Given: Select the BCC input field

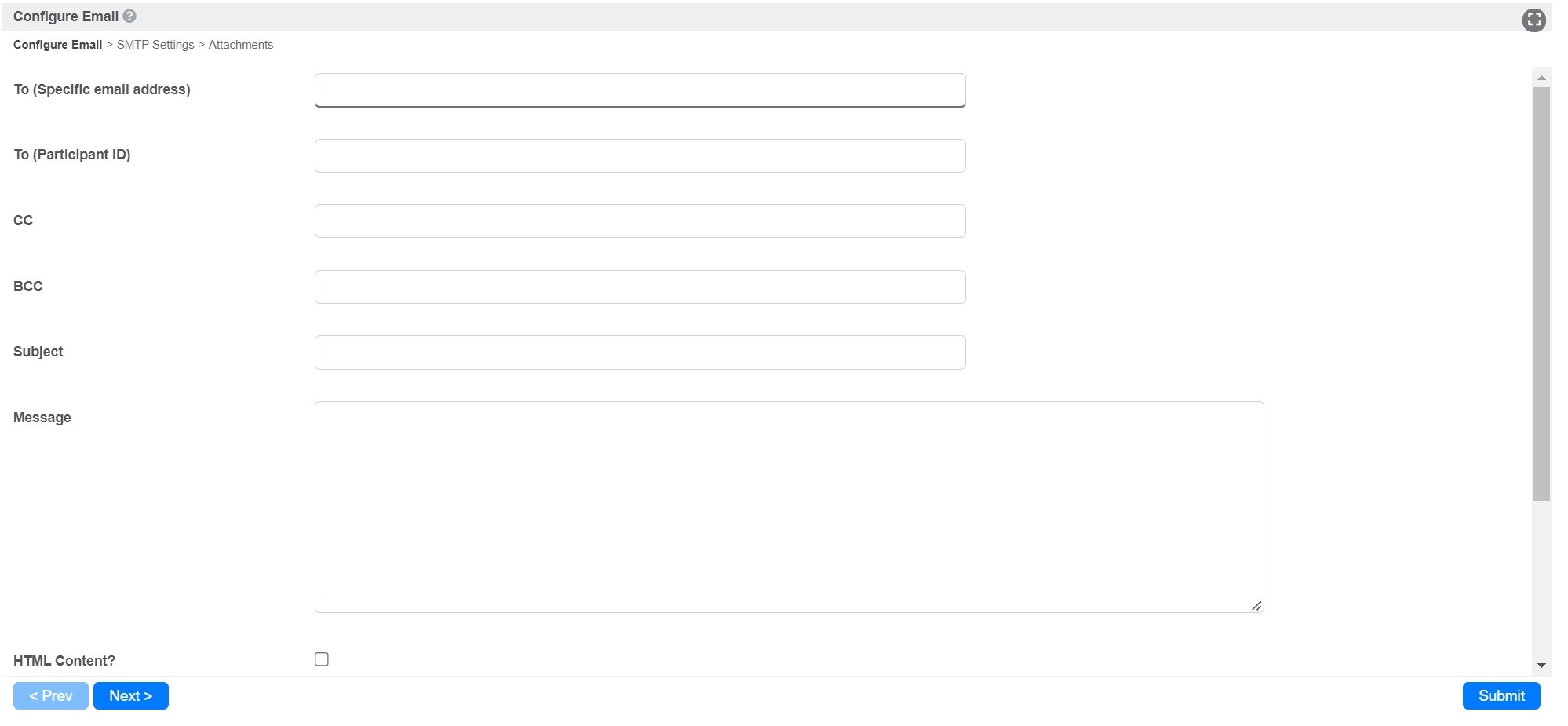Looking at the screenshot, I should pos(640,286).
